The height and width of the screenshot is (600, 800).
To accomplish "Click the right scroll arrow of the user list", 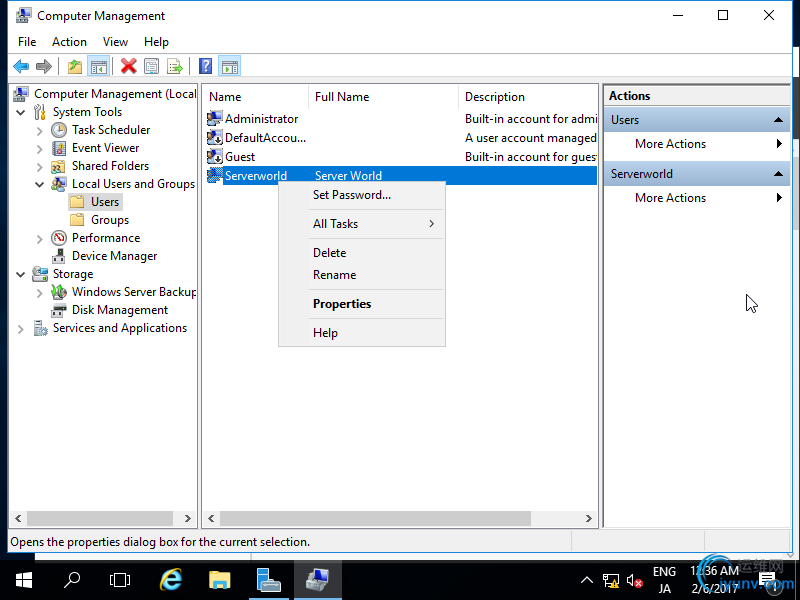I will (x=589, y=519).
